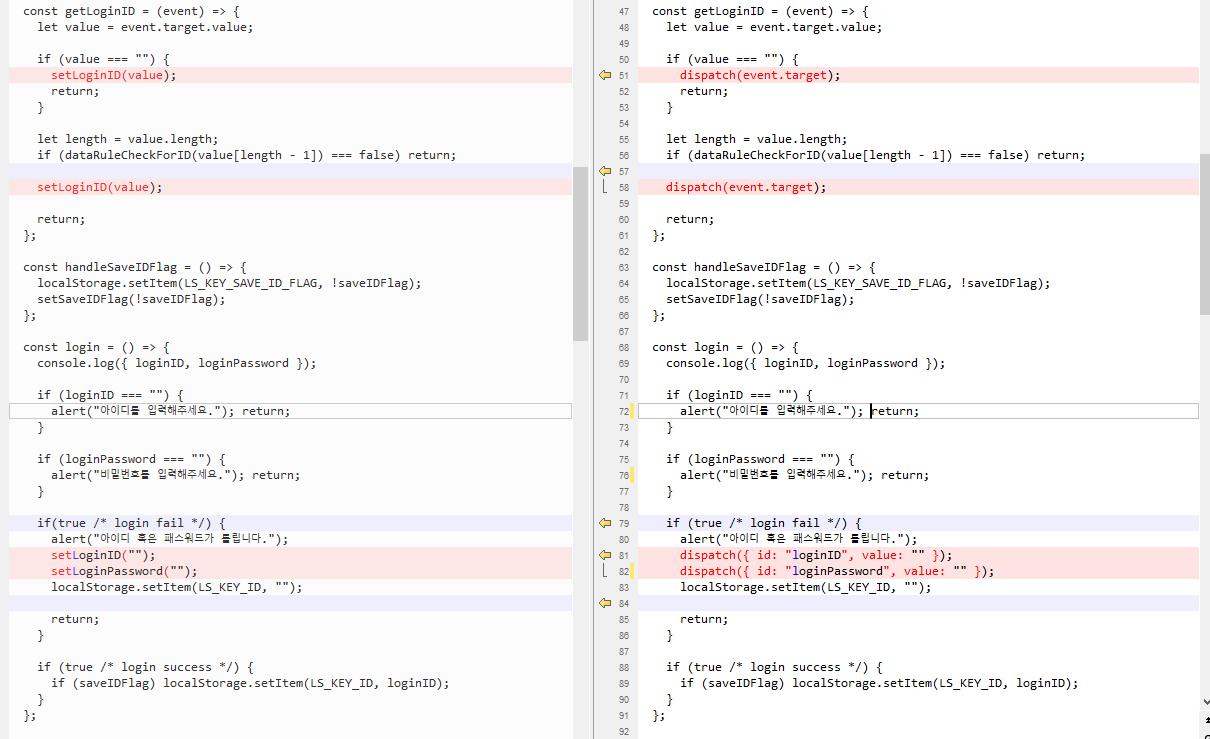Click the merge arrow at line 51
The height and width of the screenshot is (739, 1210).
(604, 75)
